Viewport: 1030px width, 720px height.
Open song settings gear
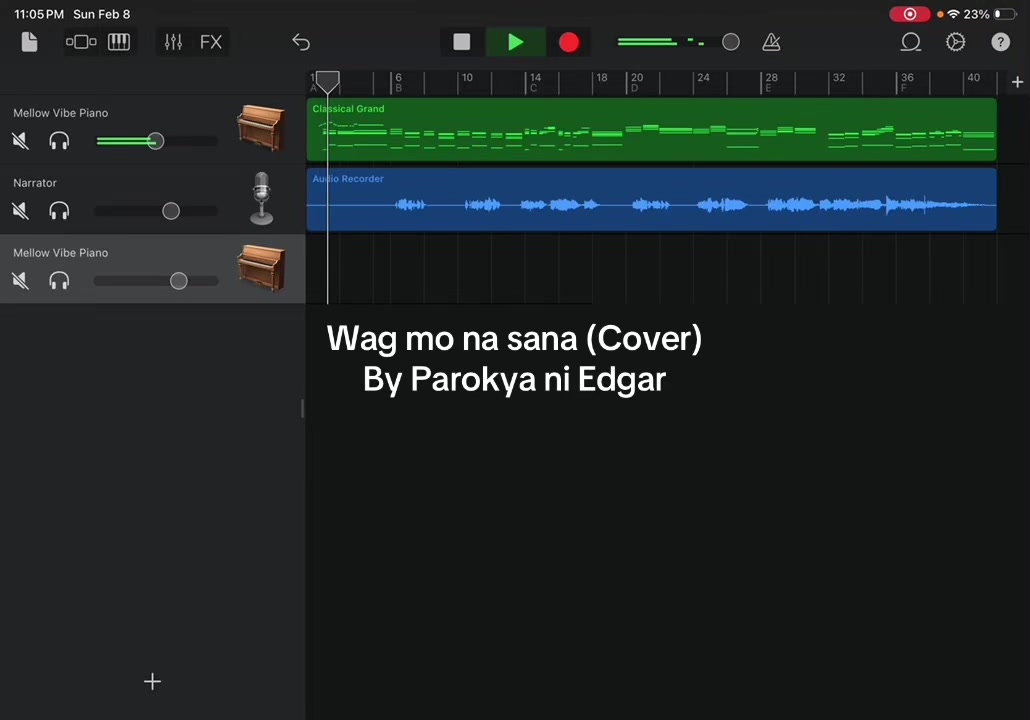pyautogui.click(x=955, y=42)
